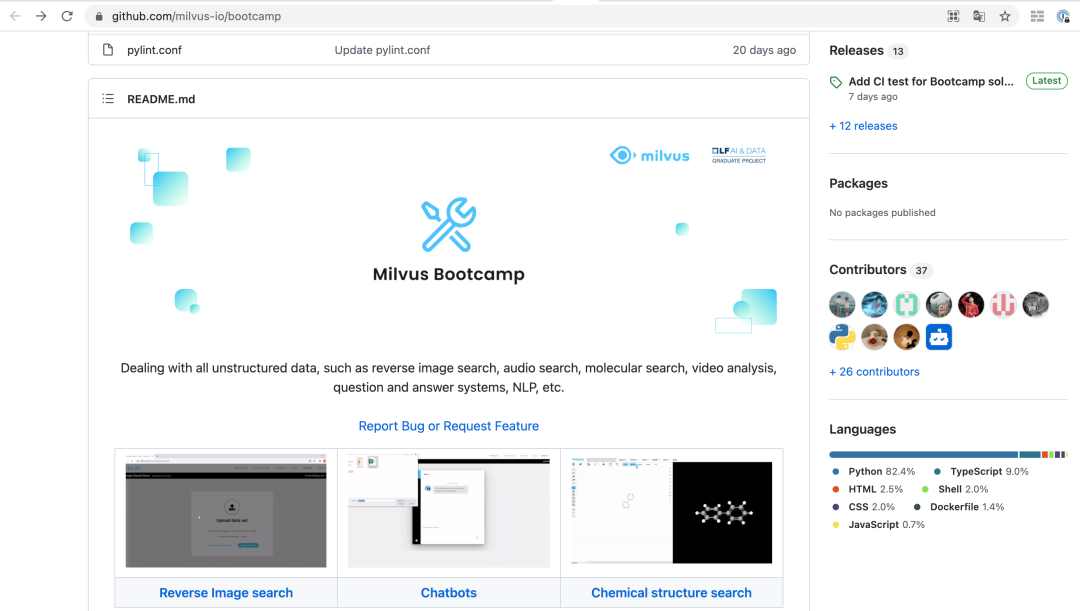The image size is (1080, 611).
Task: Open the Reverse Image search thumbnail
Action: (x=226, y=510)
